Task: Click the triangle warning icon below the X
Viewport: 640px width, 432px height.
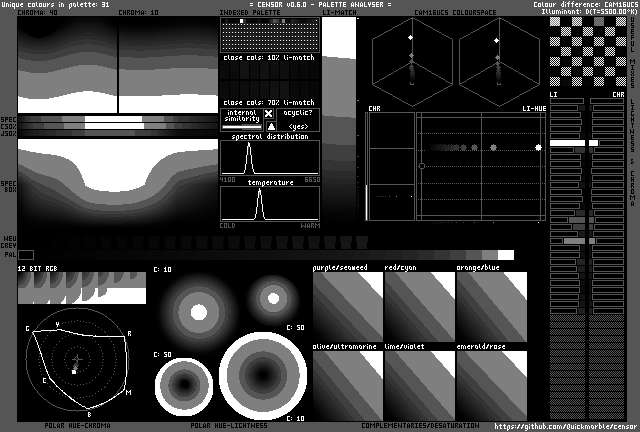Action: (271, 126)
